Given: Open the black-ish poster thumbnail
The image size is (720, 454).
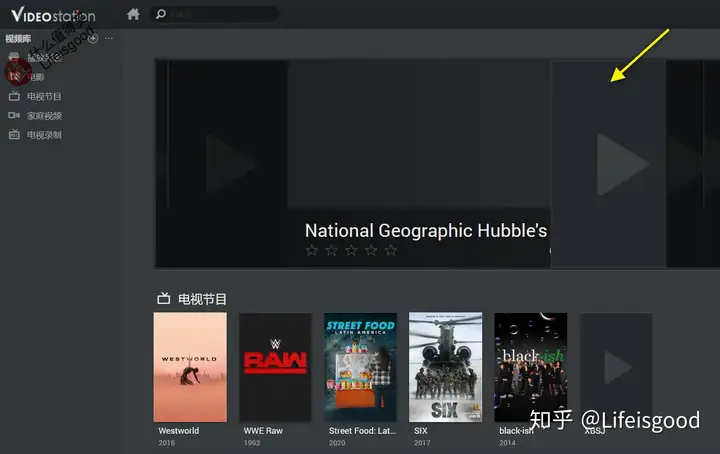Looking at the screenshot, I should [x=530, y=367].
